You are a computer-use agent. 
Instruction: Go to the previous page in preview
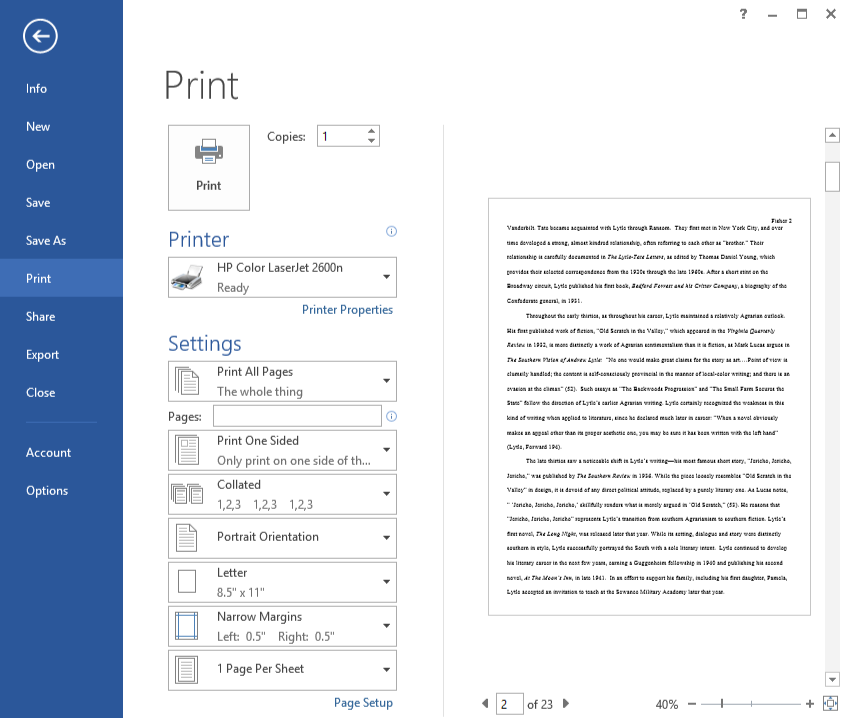point(486,704)
